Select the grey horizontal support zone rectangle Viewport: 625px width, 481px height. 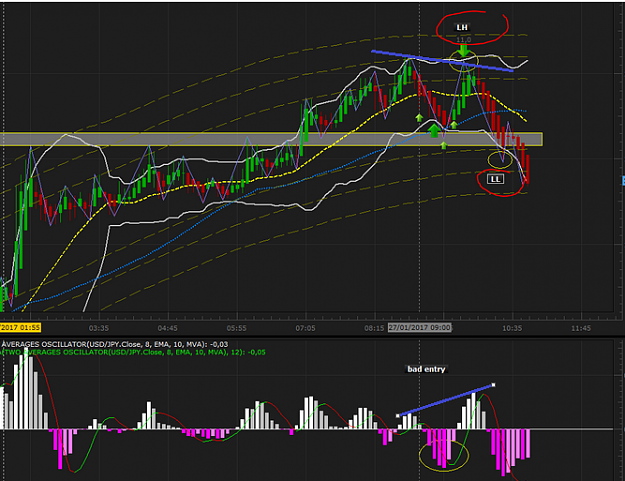pyautogui.click(x=271, y=139)
